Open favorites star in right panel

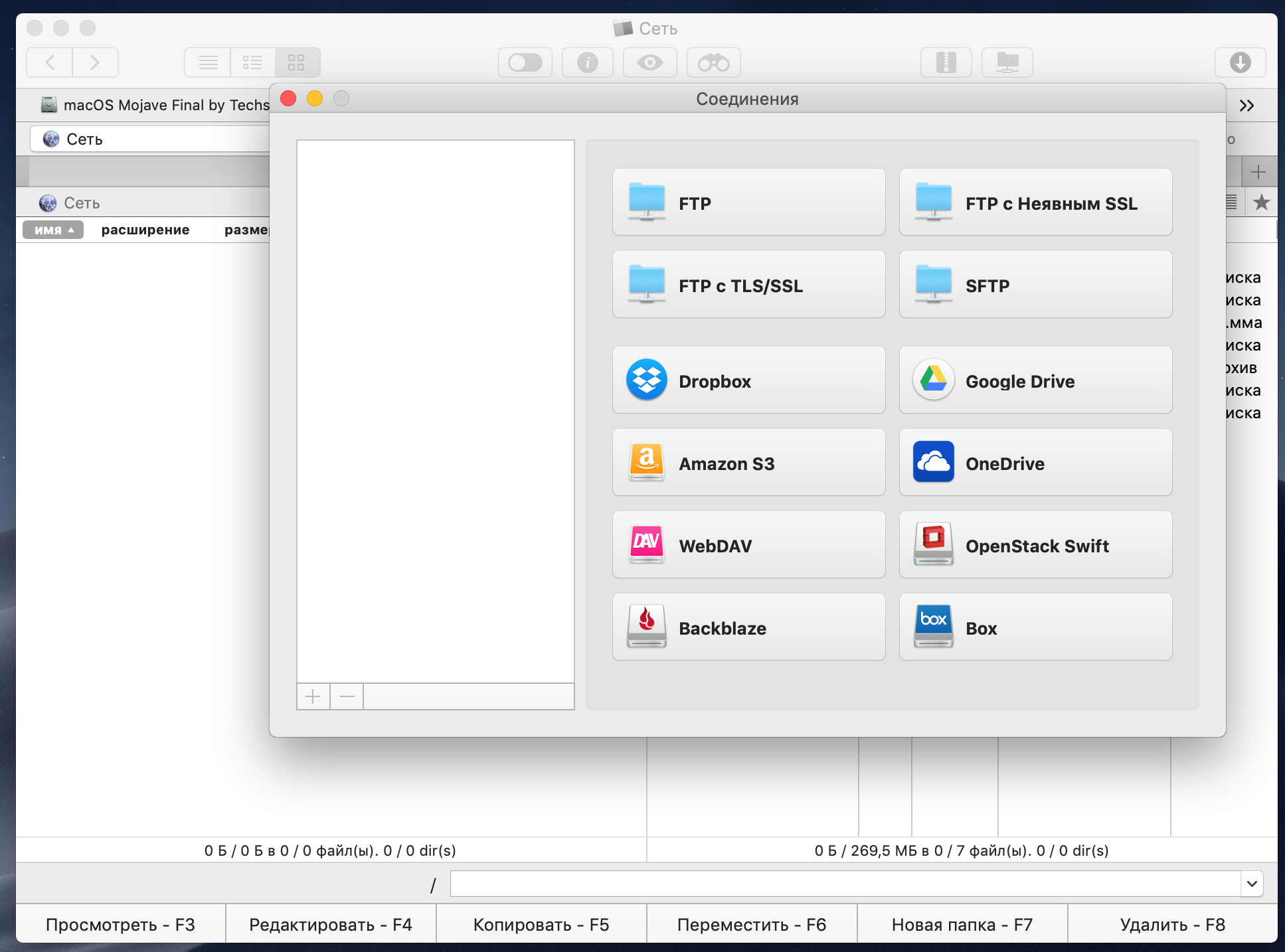tap(1261, 202)
